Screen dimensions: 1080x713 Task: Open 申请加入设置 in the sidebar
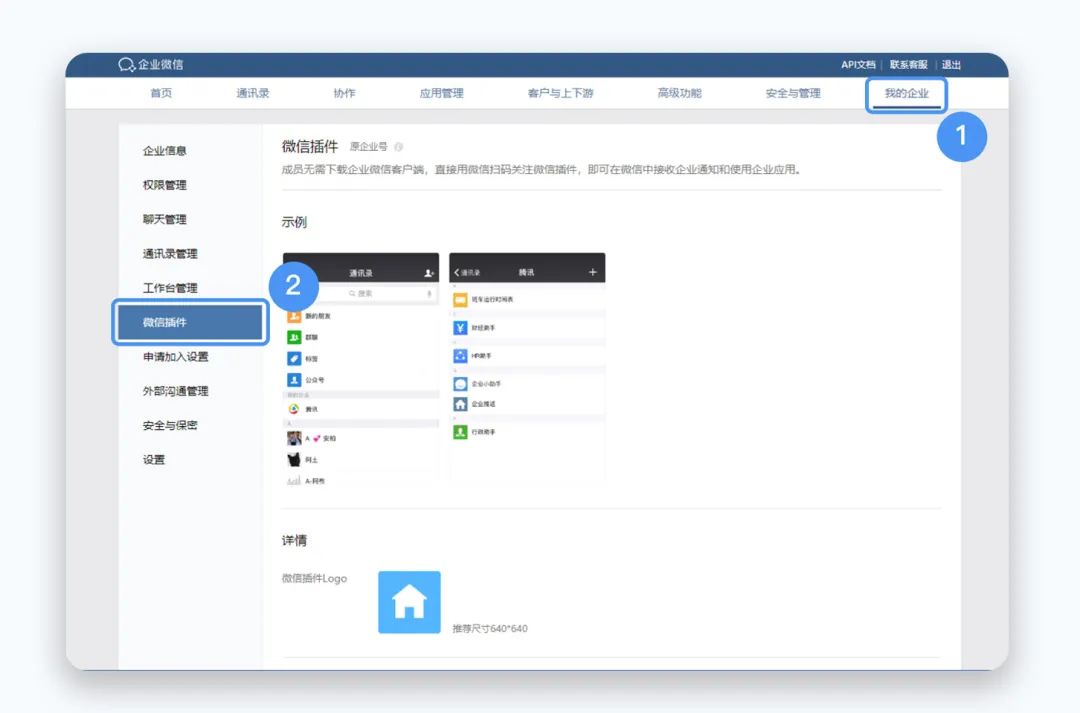pos(176,357)
